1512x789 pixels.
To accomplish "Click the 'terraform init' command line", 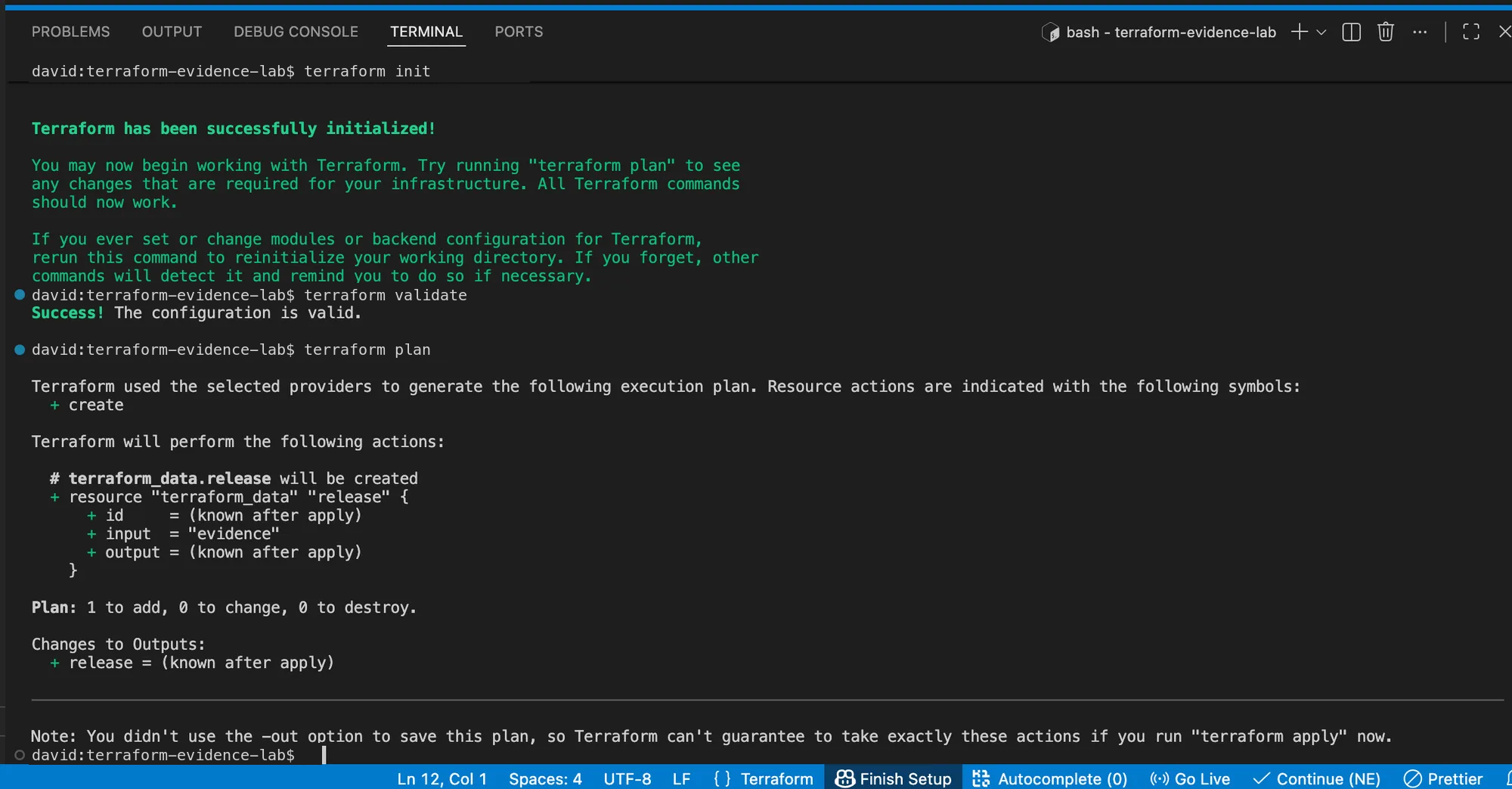I will click(x=231, y=71).
